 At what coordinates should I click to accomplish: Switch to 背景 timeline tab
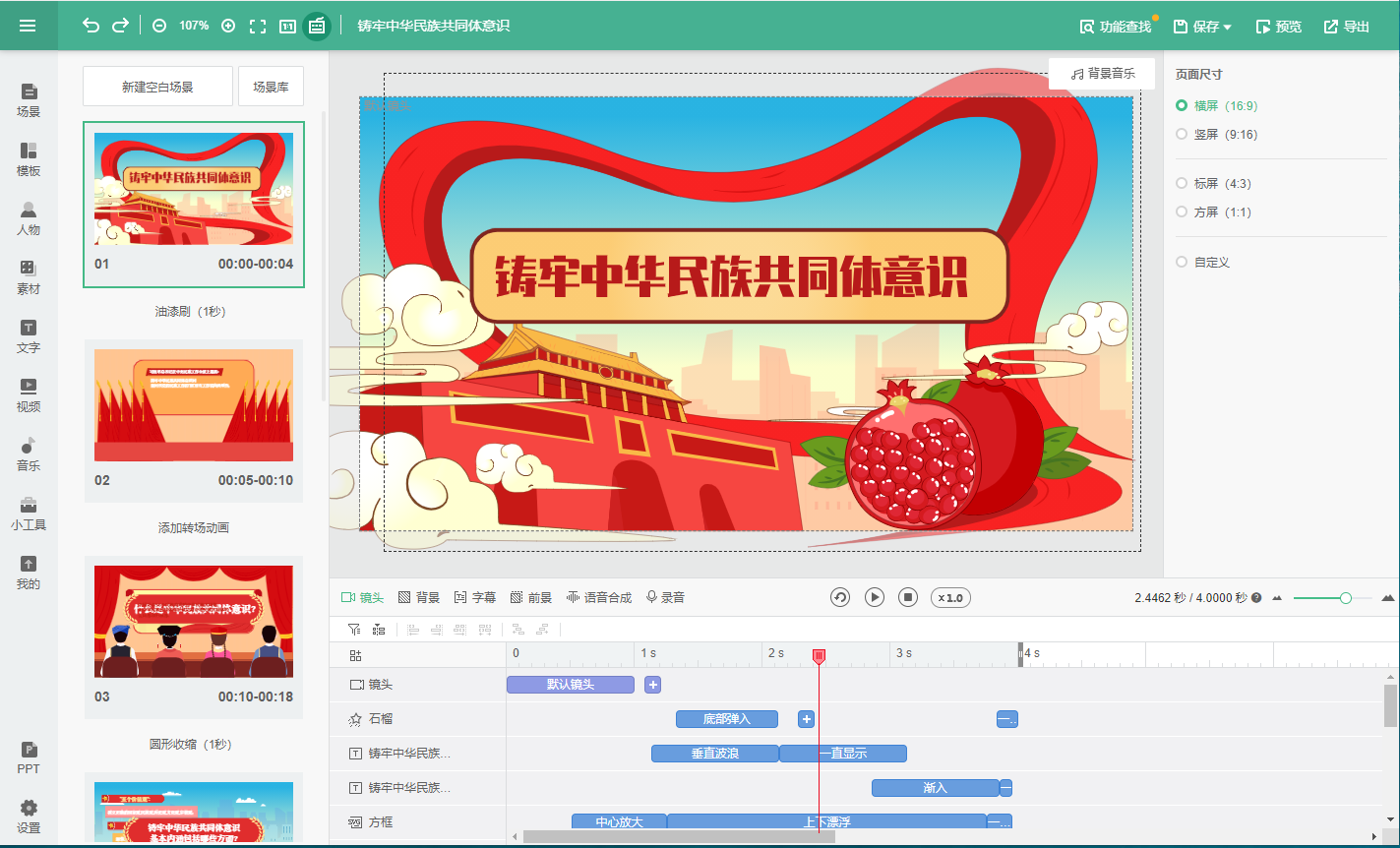[418, 597]
